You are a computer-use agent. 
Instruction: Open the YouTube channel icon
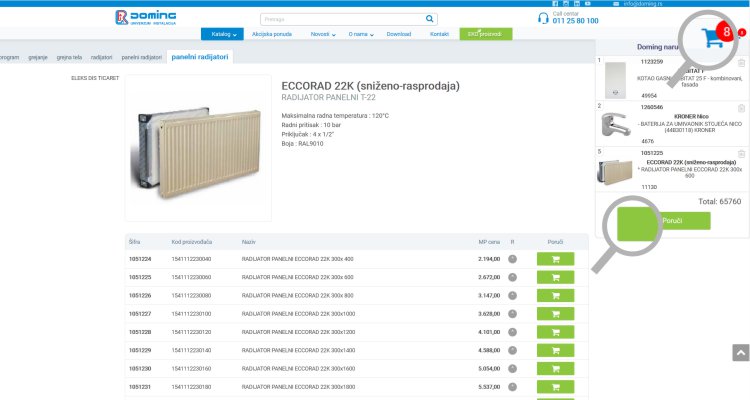coord(588,3)
